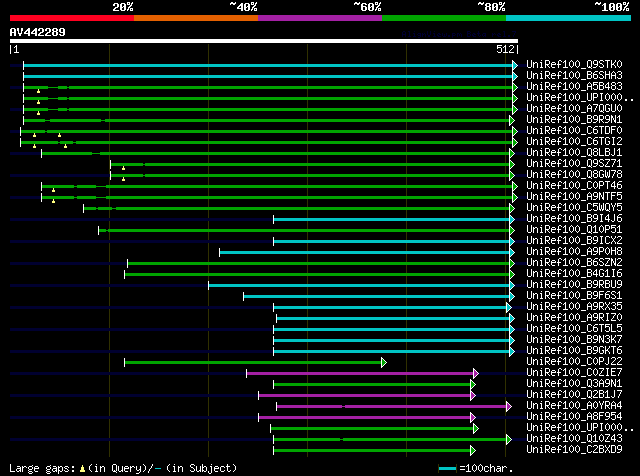Click the cyan 100char scale bar in the legend
Image resolution: width=640 pixels, height=476 pixels.
point(447,469)
